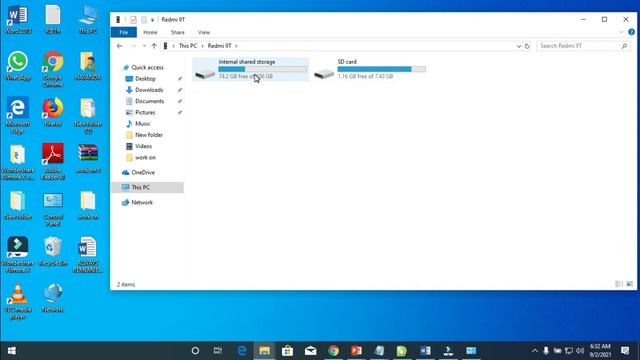Open VLC media player desktop shortcut
640x360 pixels.
(18, 301)
